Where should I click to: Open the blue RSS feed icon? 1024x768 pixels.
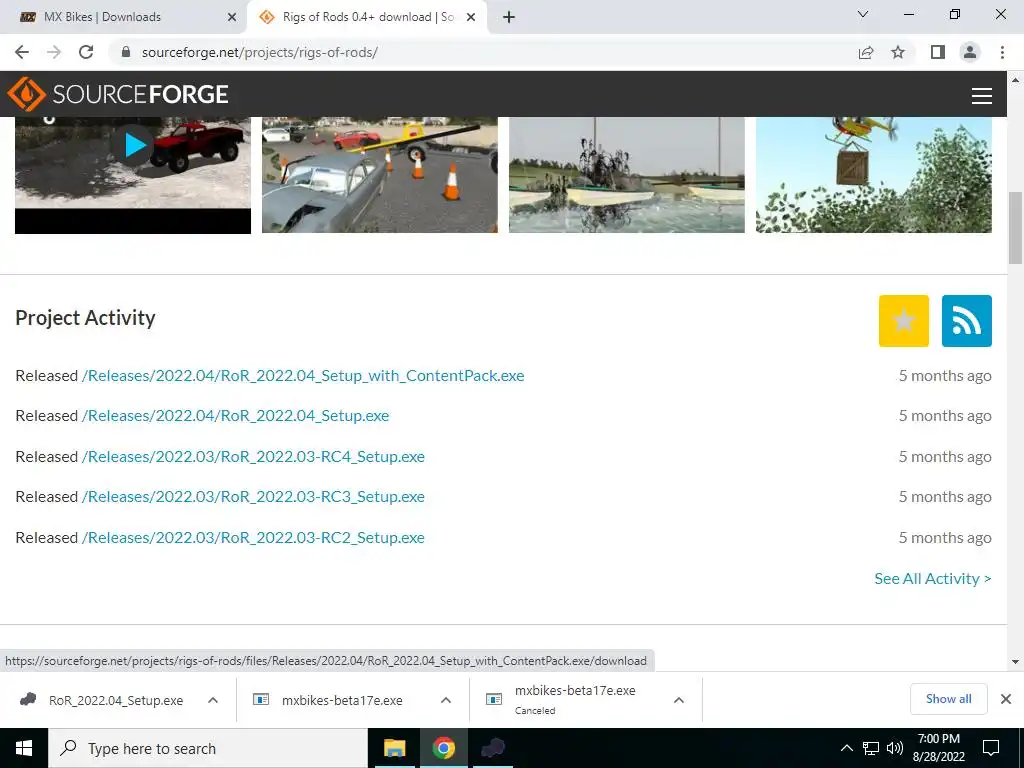click(967, 321)
